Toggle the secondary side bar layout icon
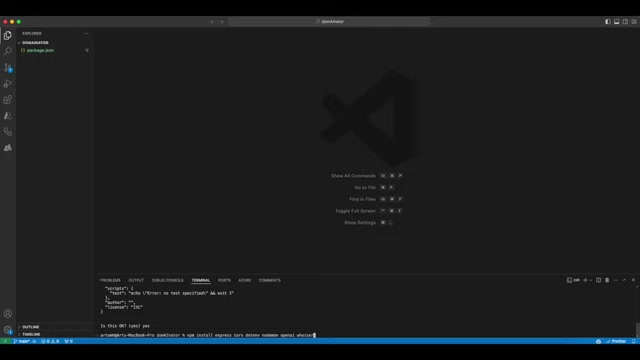The width and height of the screenshot is (640, 360). point(625,22)
